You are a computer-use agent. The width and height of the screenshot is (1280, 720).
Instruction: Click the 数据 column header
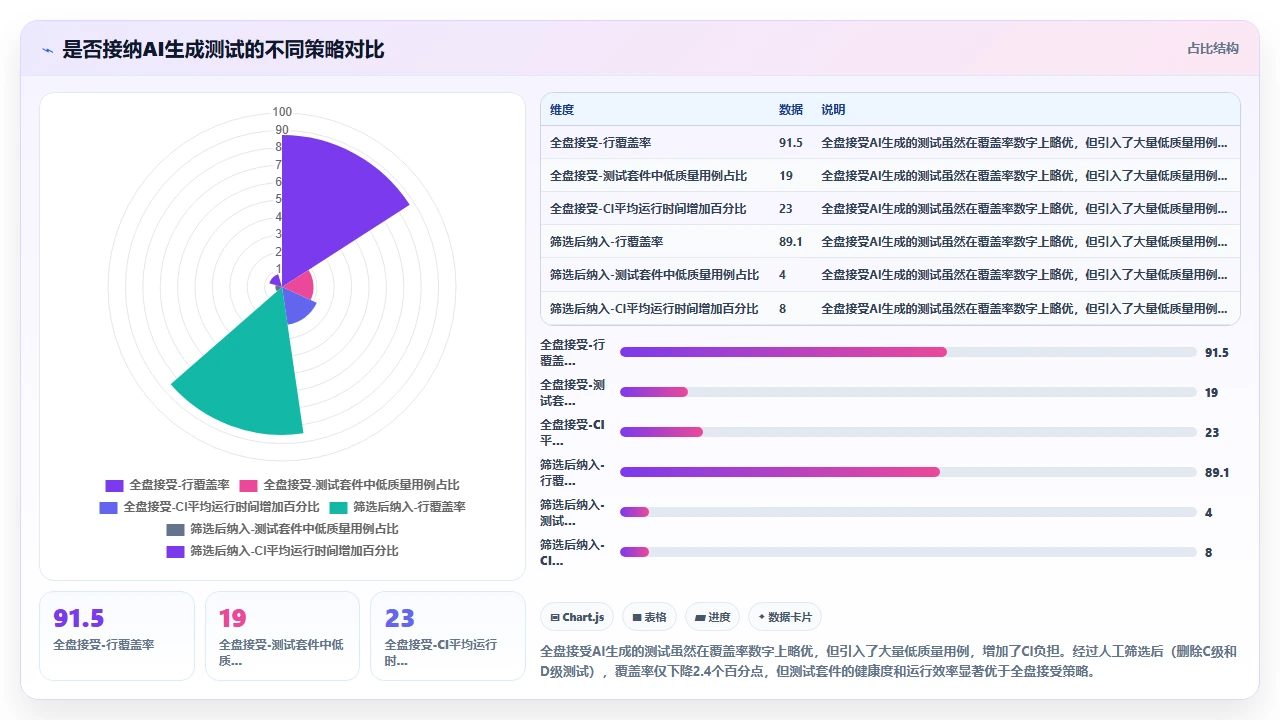[791, 110]
